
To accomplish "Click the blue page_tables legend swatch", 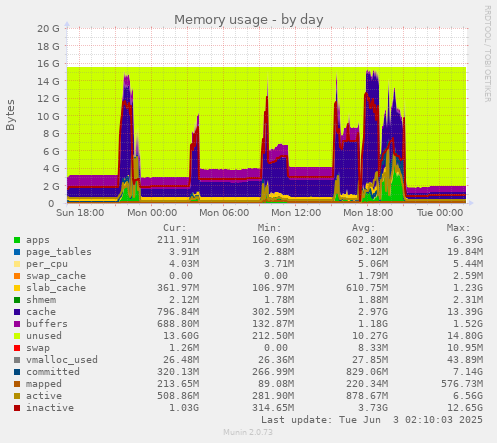I will [17, 252].
